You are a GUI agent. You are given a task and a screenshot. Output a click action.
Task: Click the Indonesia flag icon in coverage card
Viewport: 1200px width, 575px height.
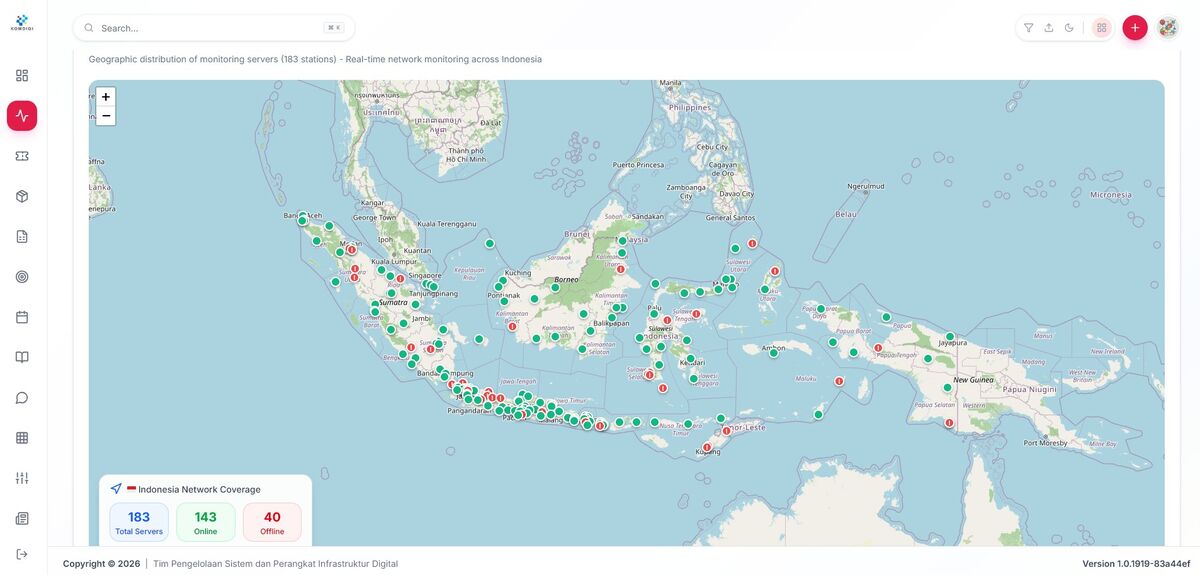[x=131, y=489]
